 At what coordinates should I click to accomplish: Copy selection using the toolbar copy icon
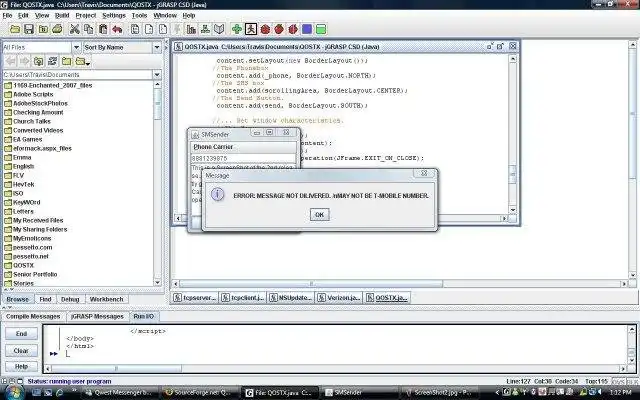tap(89, 29)
